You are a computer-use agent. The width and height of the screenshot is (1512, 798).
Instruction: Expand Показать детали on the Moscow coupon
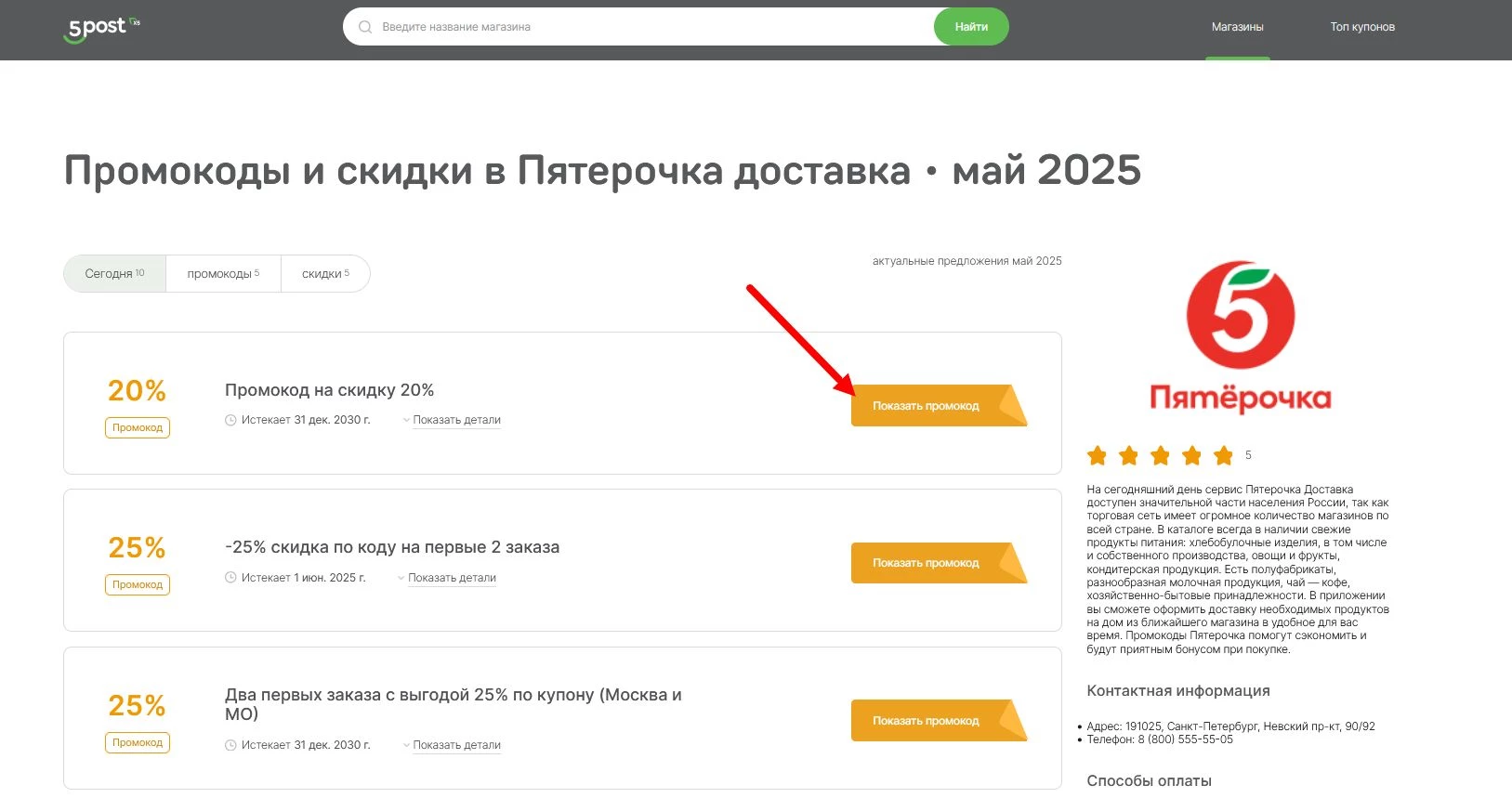pos(457,745)
